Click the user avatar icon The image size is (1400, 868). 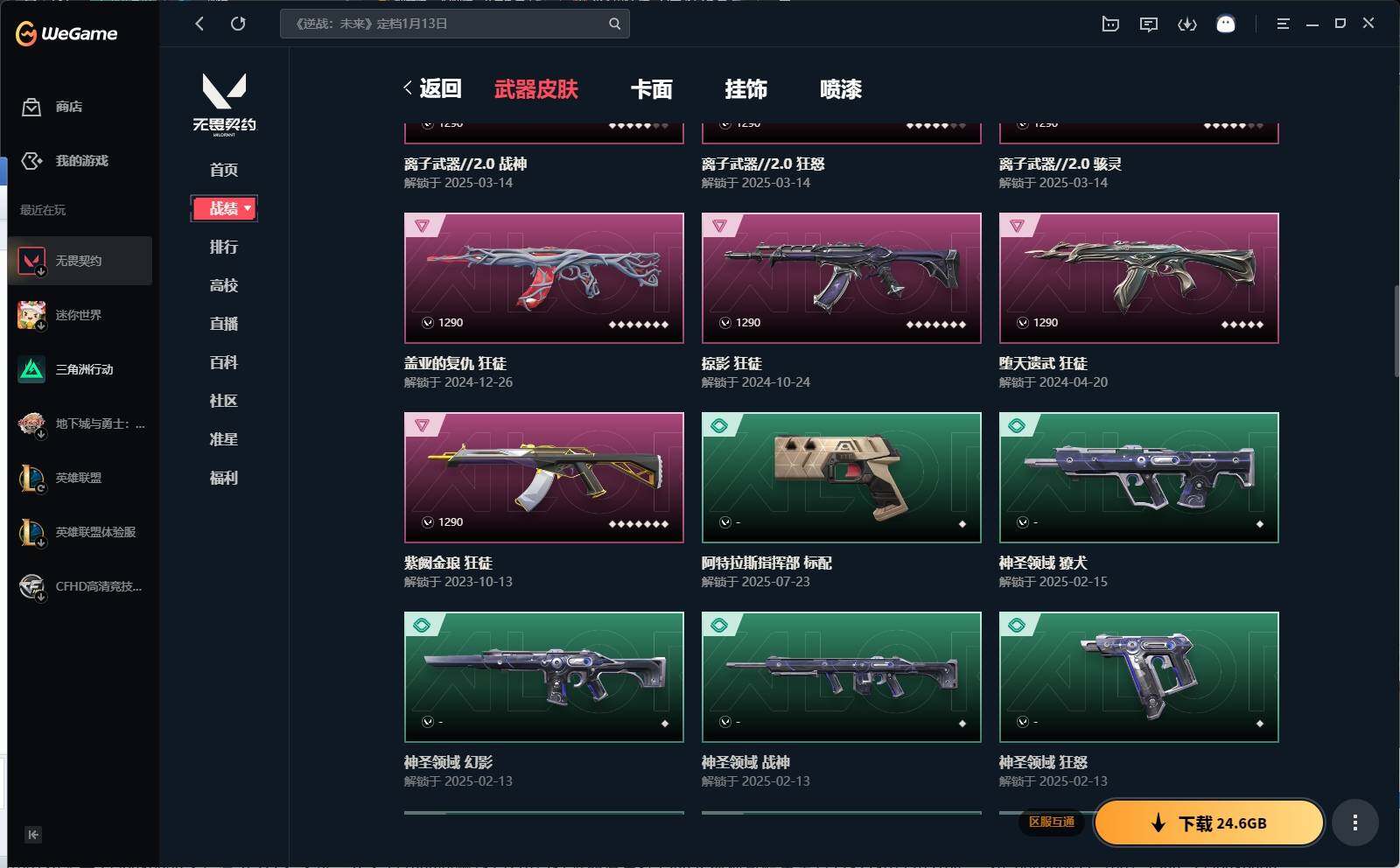[1226, 24]
